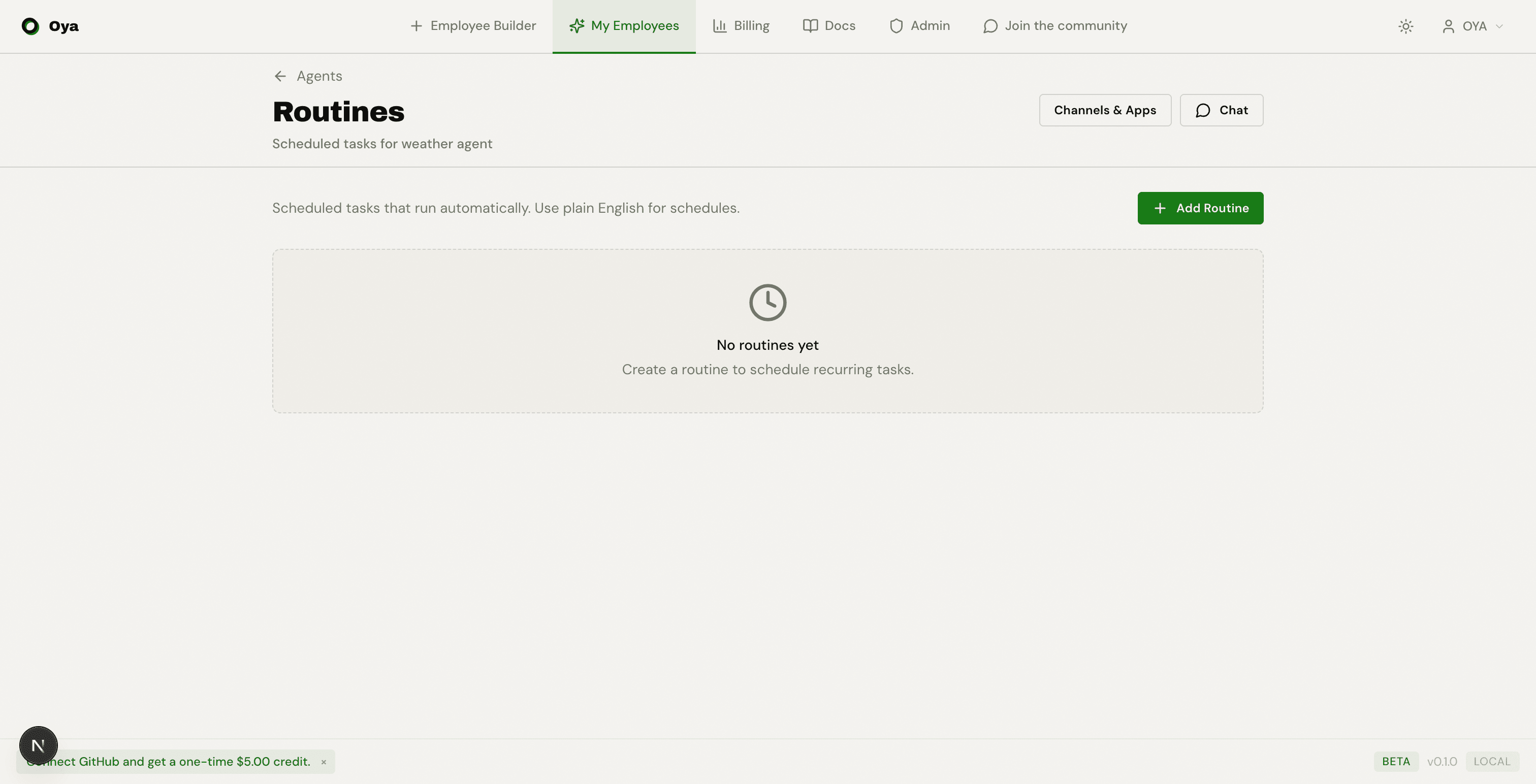Image resolution: width=1536 pixels, height=784 pixels.
Task: Expand the user profile chevron
Action: 1499,26
